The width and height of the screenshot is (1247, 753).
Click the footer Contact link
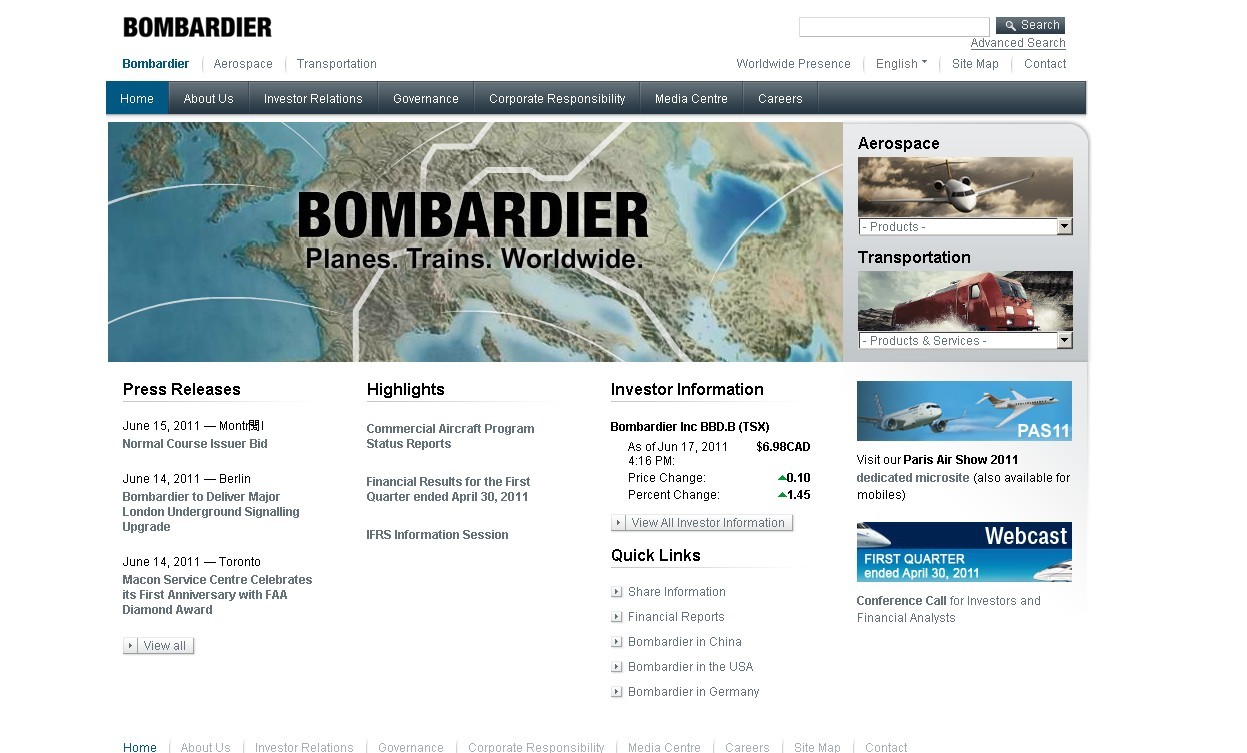(x=886, y=747)
